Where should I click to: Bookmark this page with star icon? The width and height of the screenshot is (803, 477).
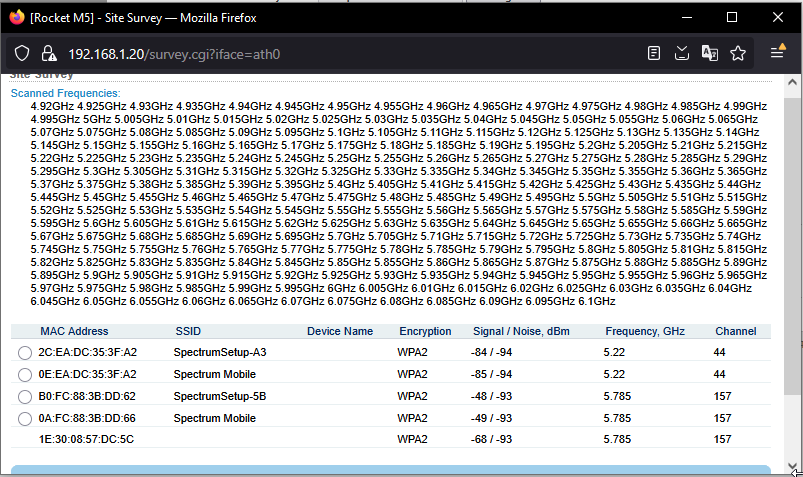coord(738,53)
